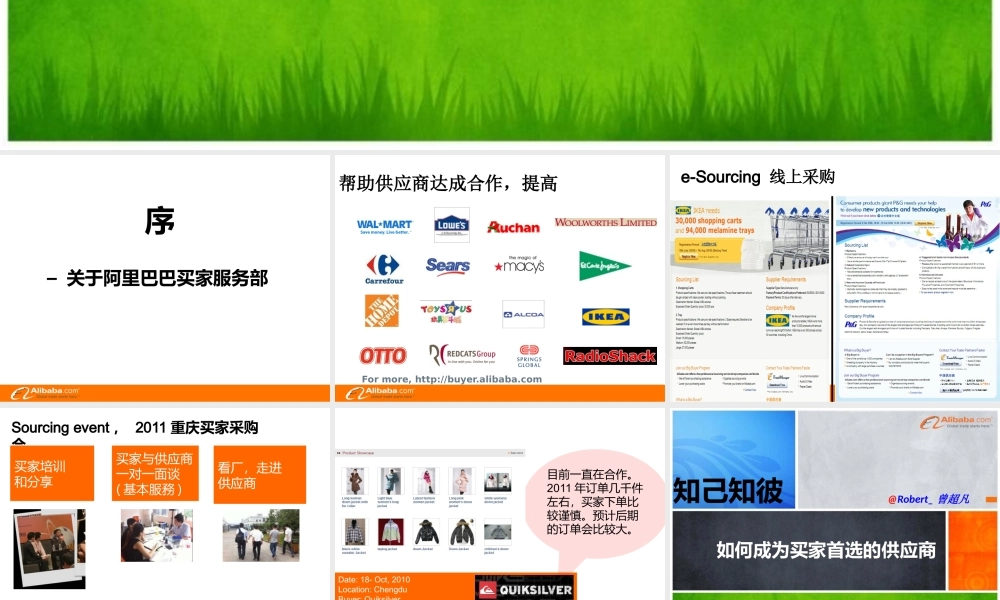Click the Springs Global logo

pos(529,356)
